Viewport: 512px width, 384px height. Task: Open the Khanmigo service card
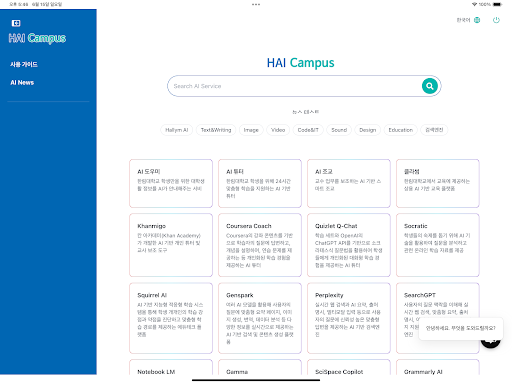171,245
